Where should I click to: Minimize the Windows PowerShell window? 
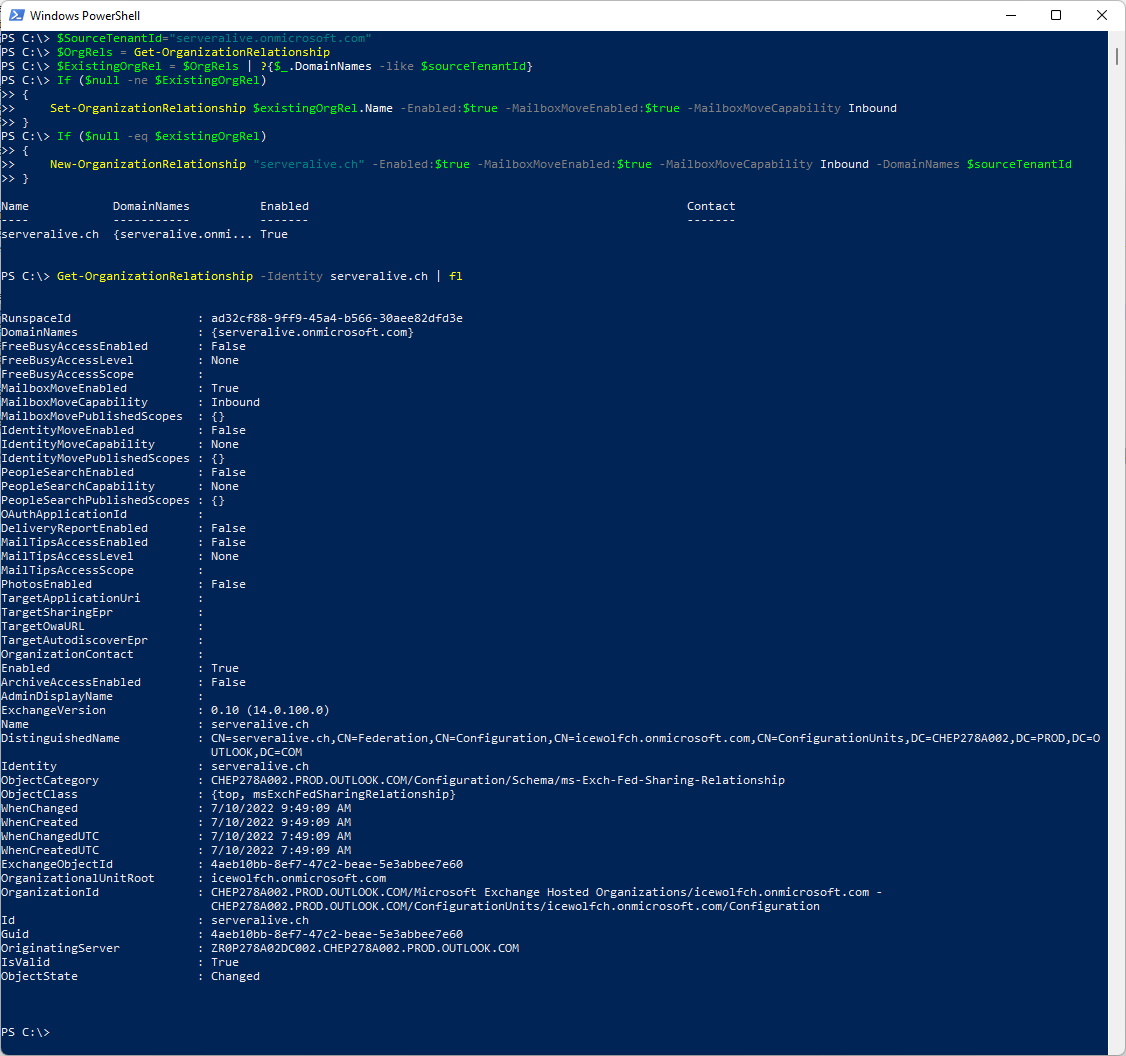pyautogui.click(x=1011, y=15)
